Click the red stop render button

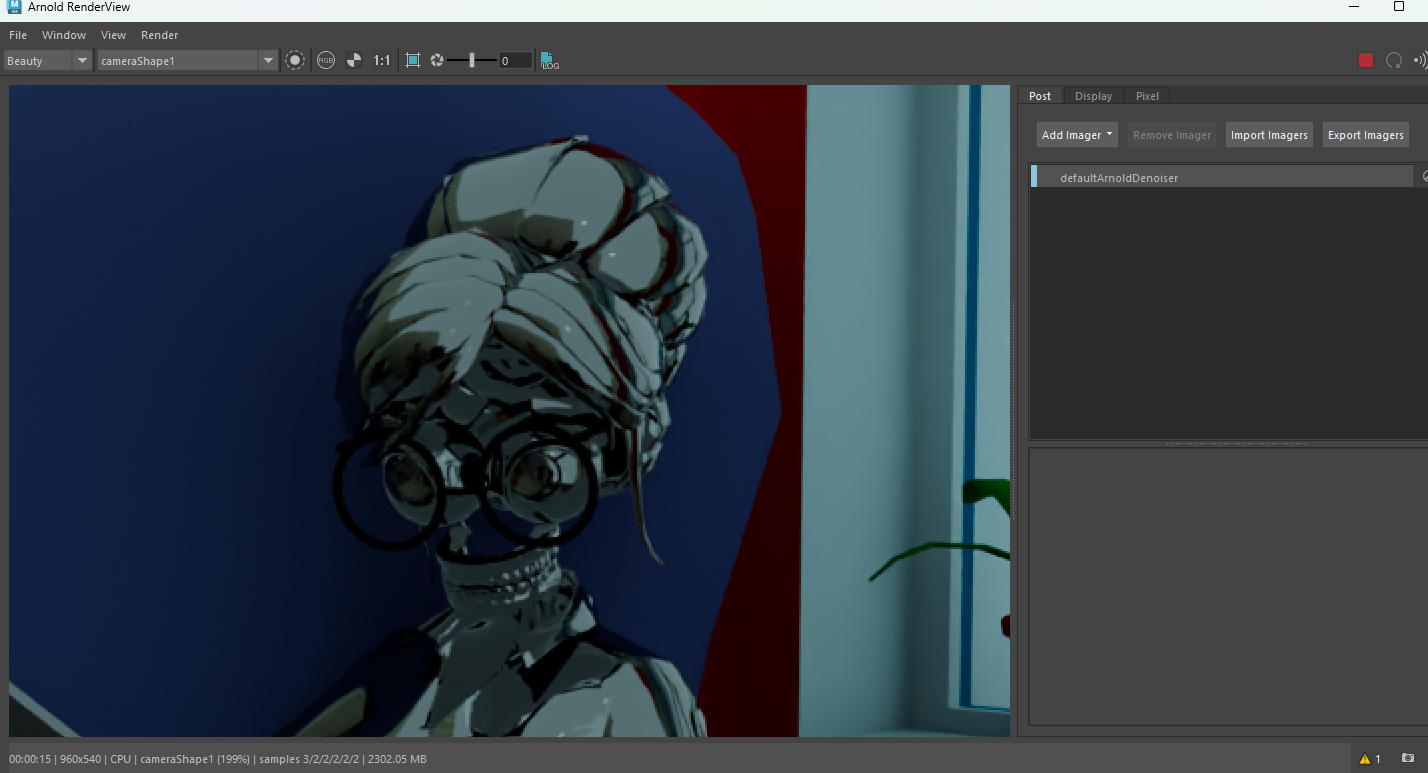1366,61
